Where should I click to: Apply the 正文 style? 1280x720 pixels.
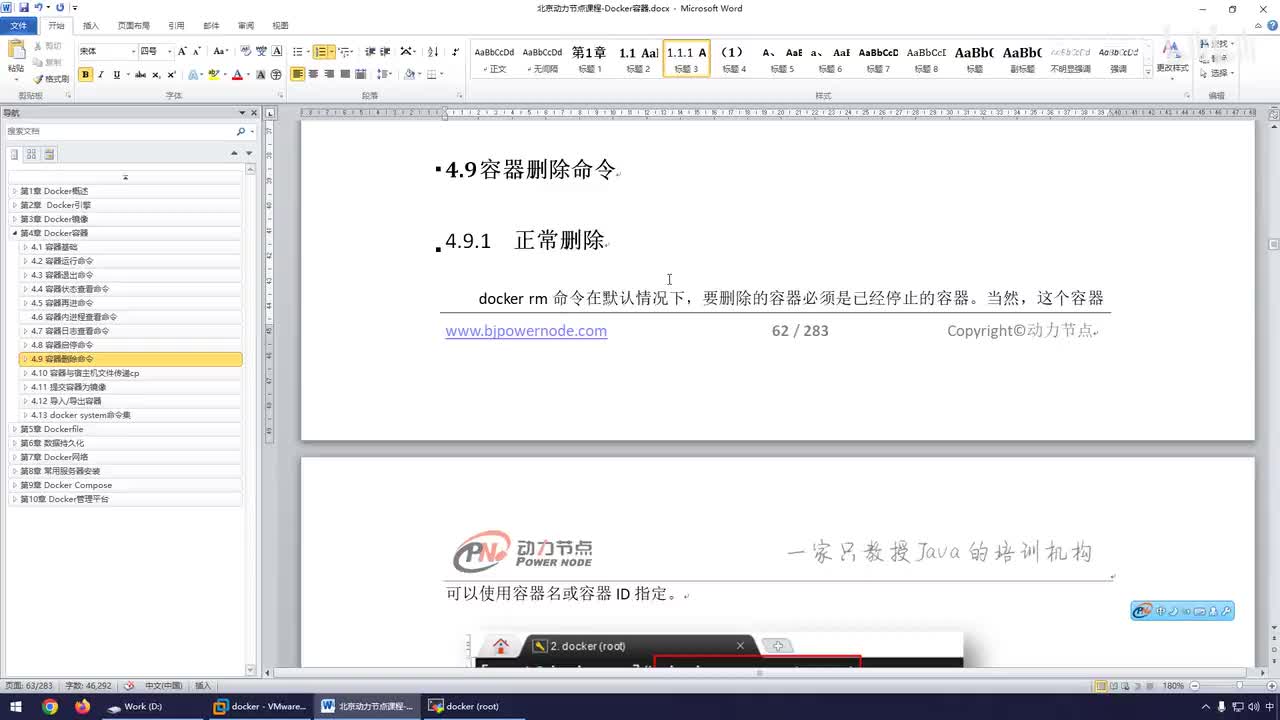(x=494, y=59)
